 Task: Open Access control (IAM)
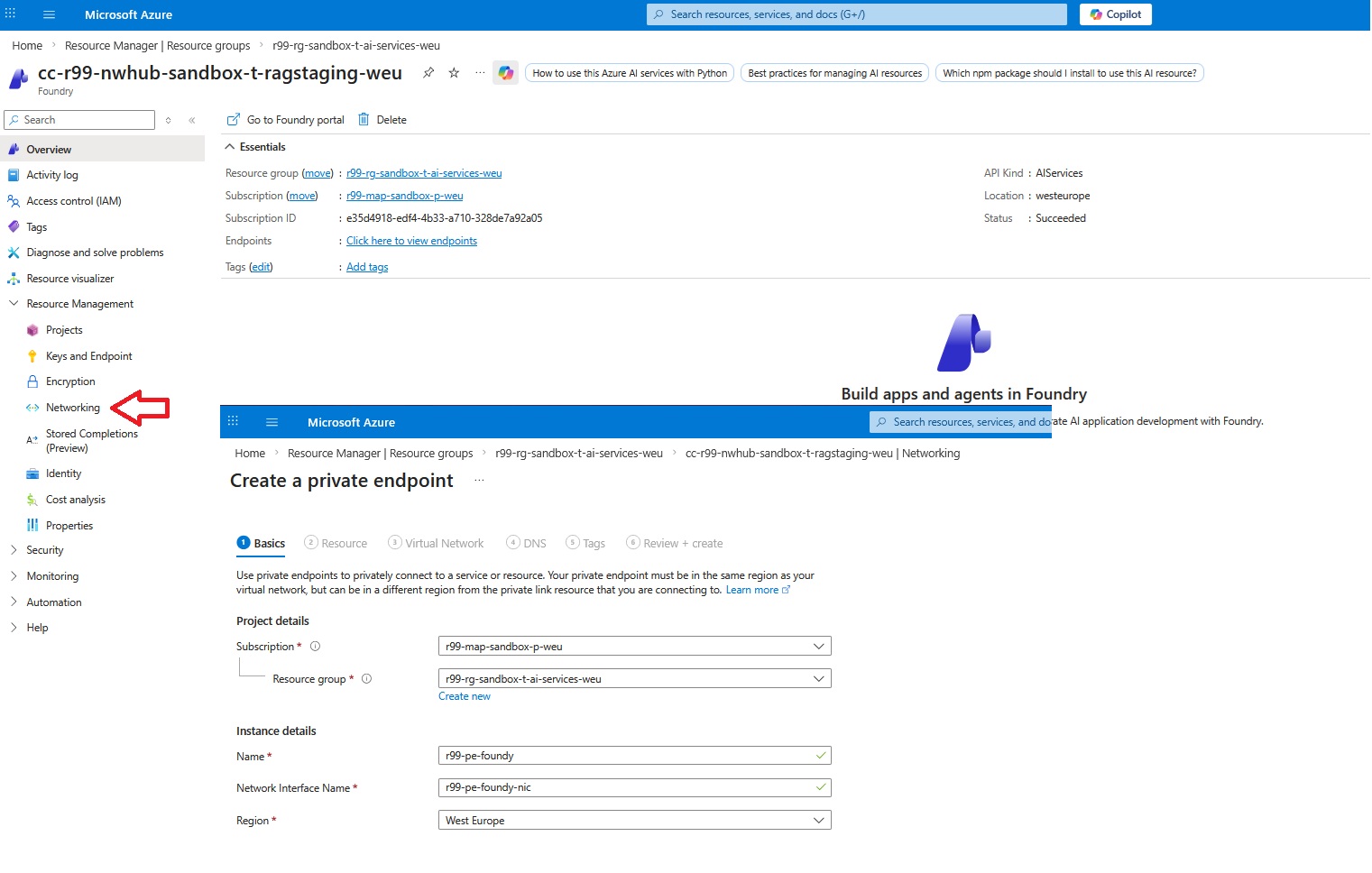[x=75, y=200]
